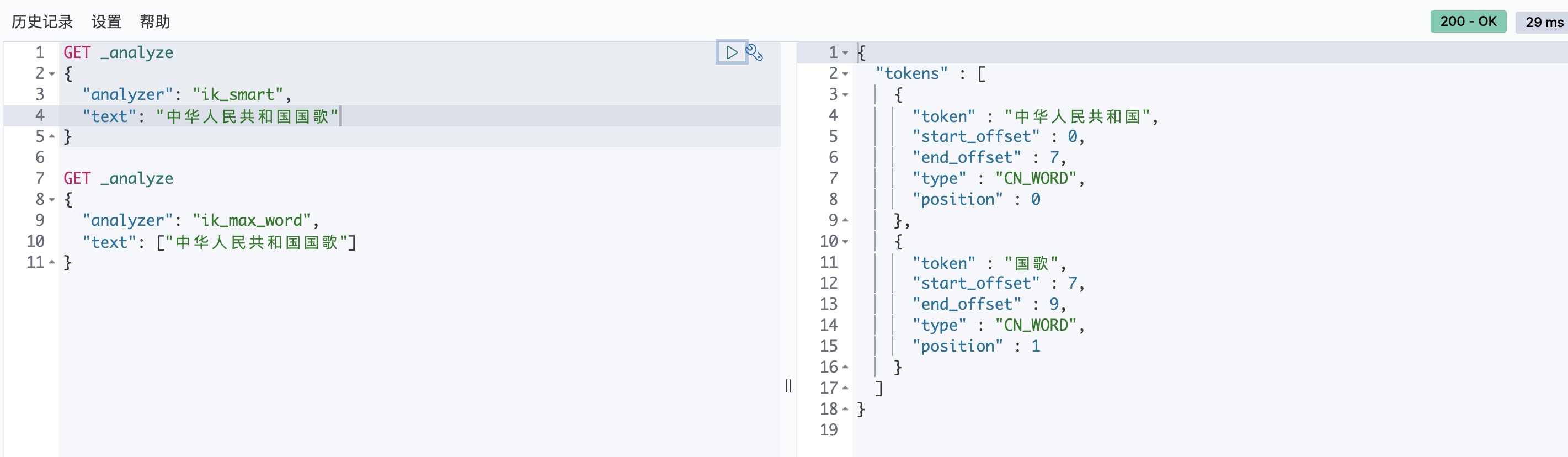This screenshot has width=1568, height=457.
Task: Click "position" : 0 in output
Action: [x=977, y=200]
